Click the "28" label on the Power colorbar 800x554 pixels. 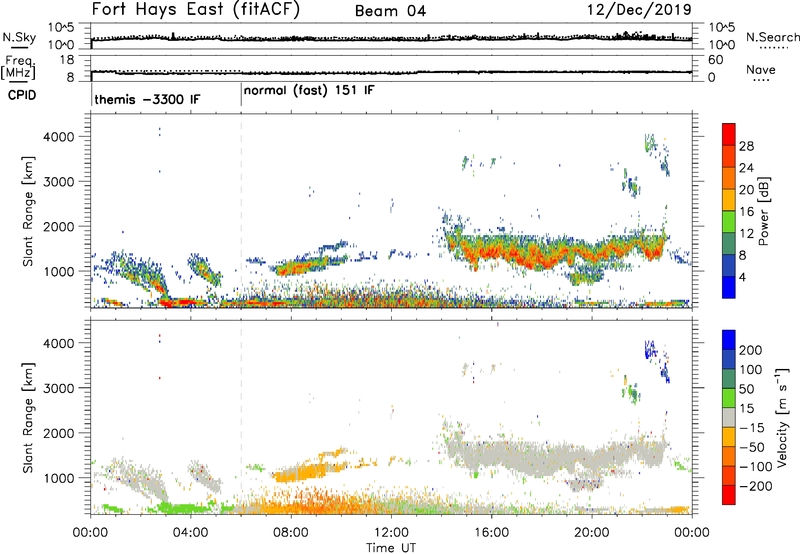(746, 146)
